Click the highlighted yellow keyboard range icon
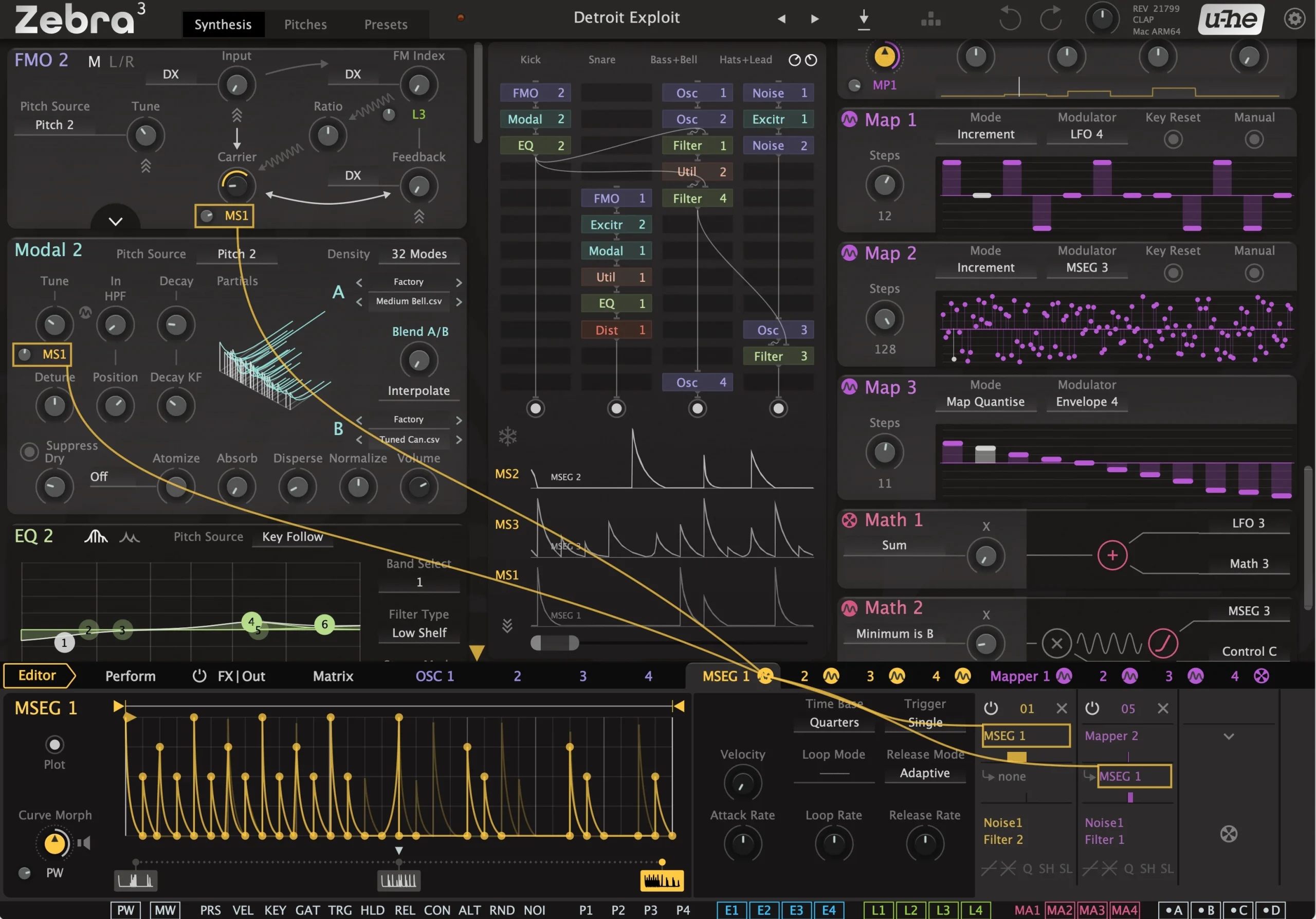Image resolution: width=1316 pixels, height=919 pixels. click(662, 880)
